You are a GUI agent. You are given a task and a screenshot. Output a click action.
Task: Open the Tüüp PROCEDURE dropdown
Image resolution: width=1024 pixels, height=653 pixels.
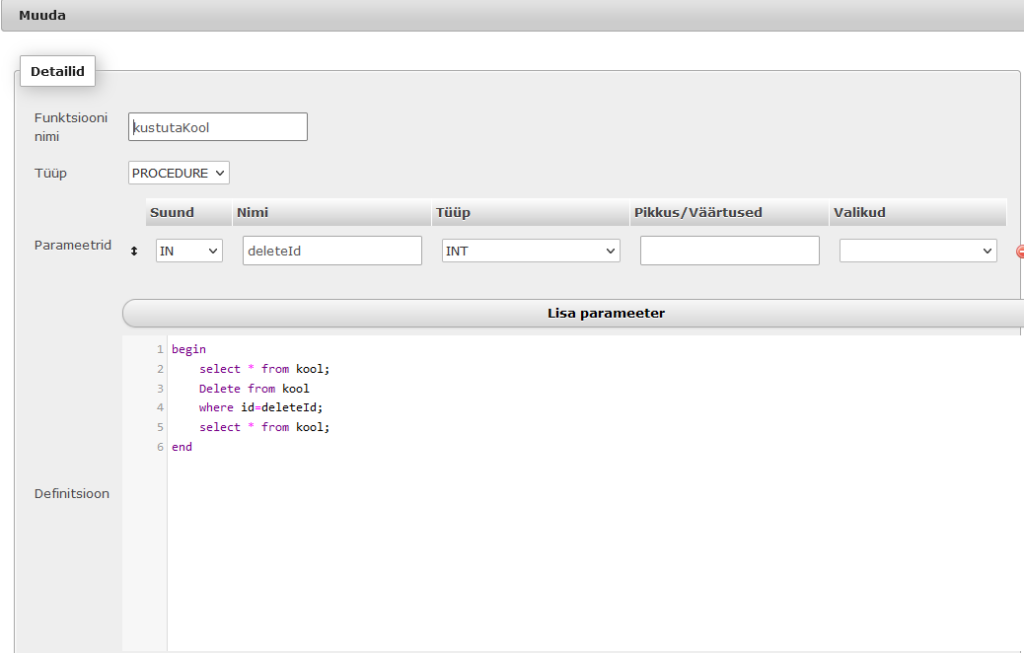179,173
